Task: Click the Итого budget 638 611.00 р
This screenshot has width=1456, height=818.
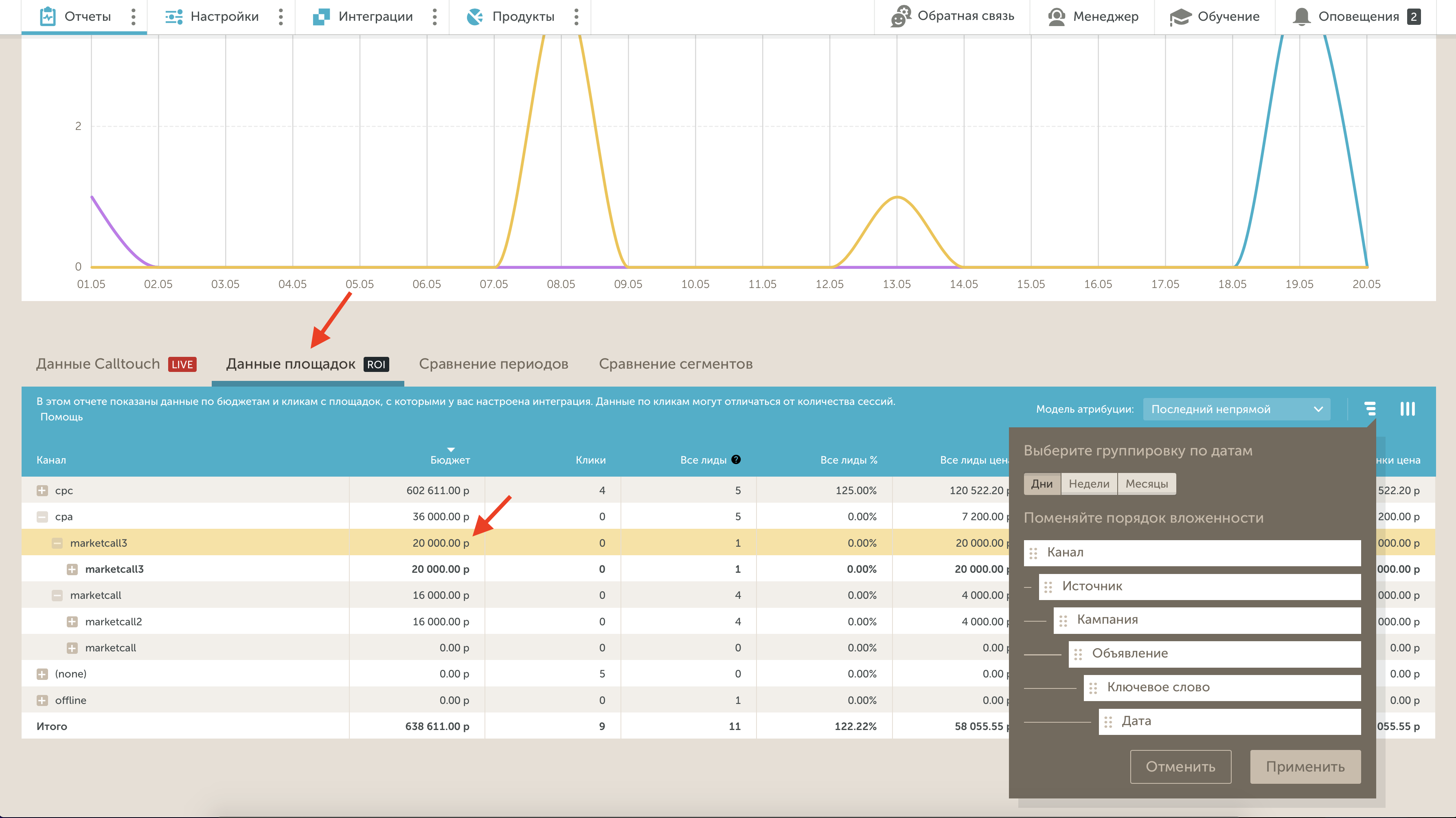Action: coord(437,726)
